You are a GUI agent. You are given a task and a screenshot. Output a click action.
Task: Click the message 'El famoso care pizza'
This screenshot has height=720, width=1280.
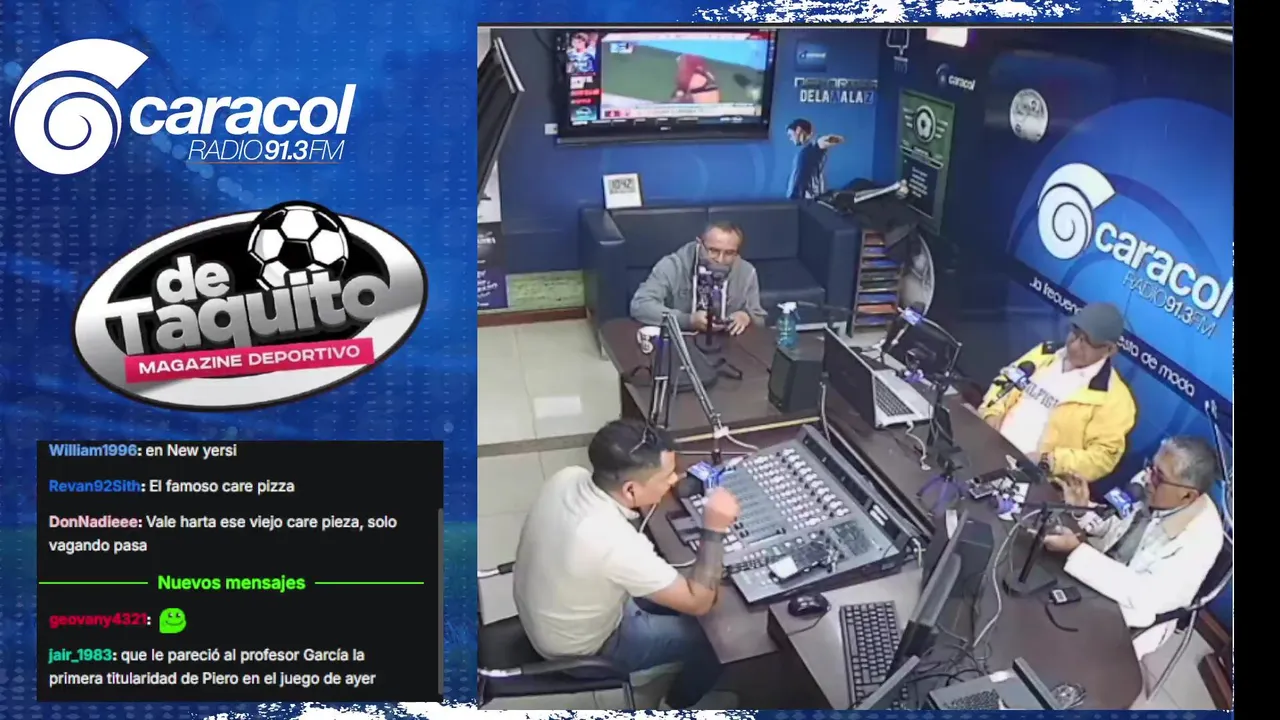tap(222, 486)
